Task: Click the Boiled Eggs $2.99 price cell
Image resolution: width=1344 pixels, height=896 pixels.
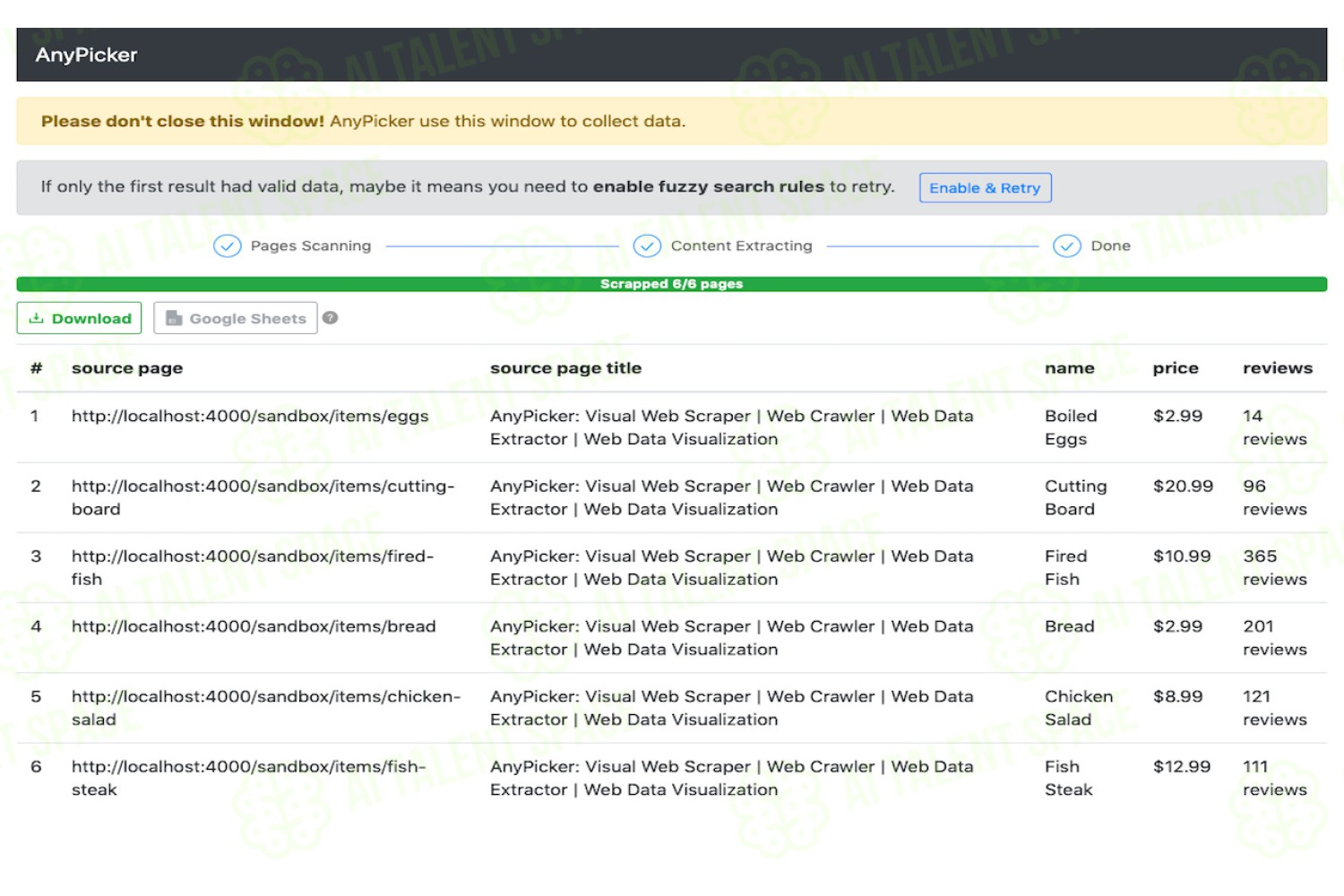Action: click(x=1178, y=416)
